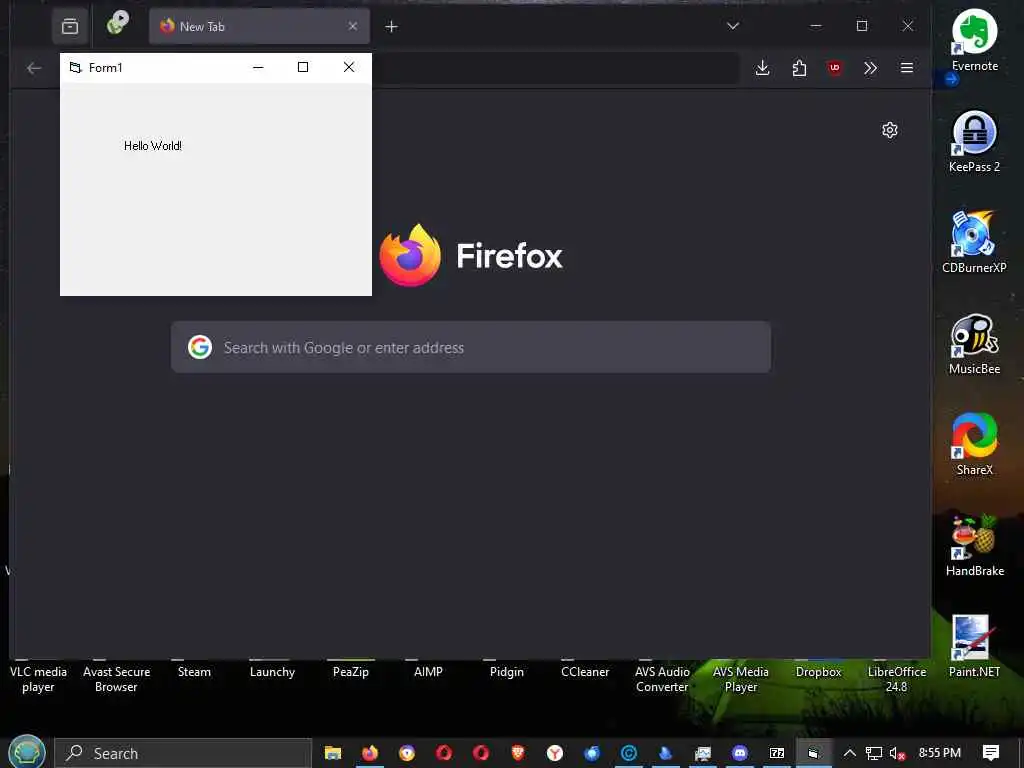Screen dimensions: 1024x768
Task: Open File Explorer from the taskbar
Action: 333,753
